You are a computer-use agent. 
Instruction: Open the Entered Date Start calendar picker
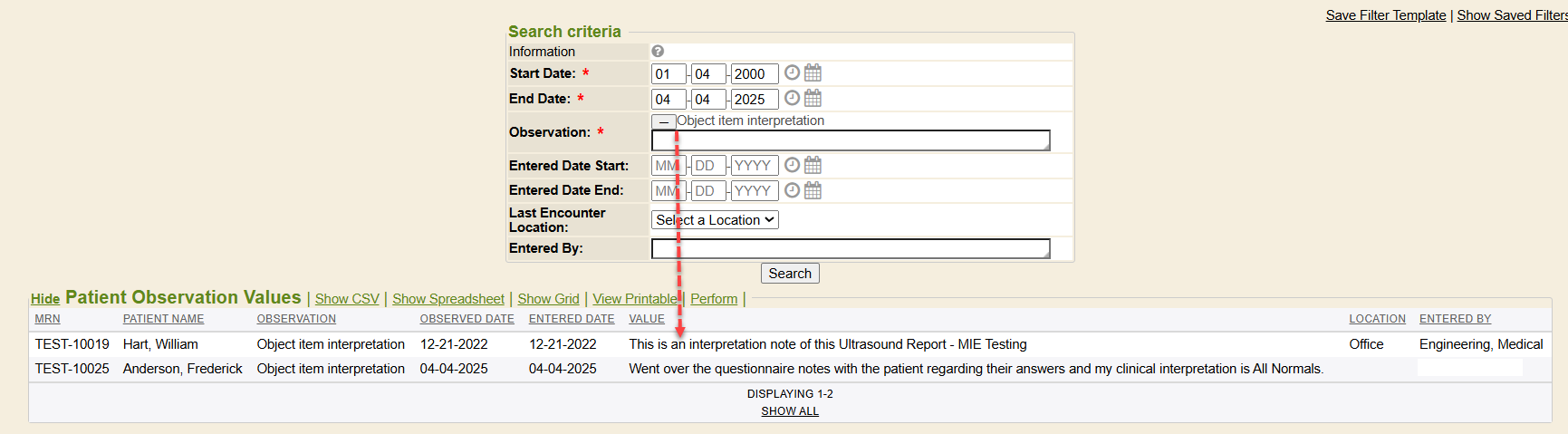pyautogui.click(x=813, y=165)
